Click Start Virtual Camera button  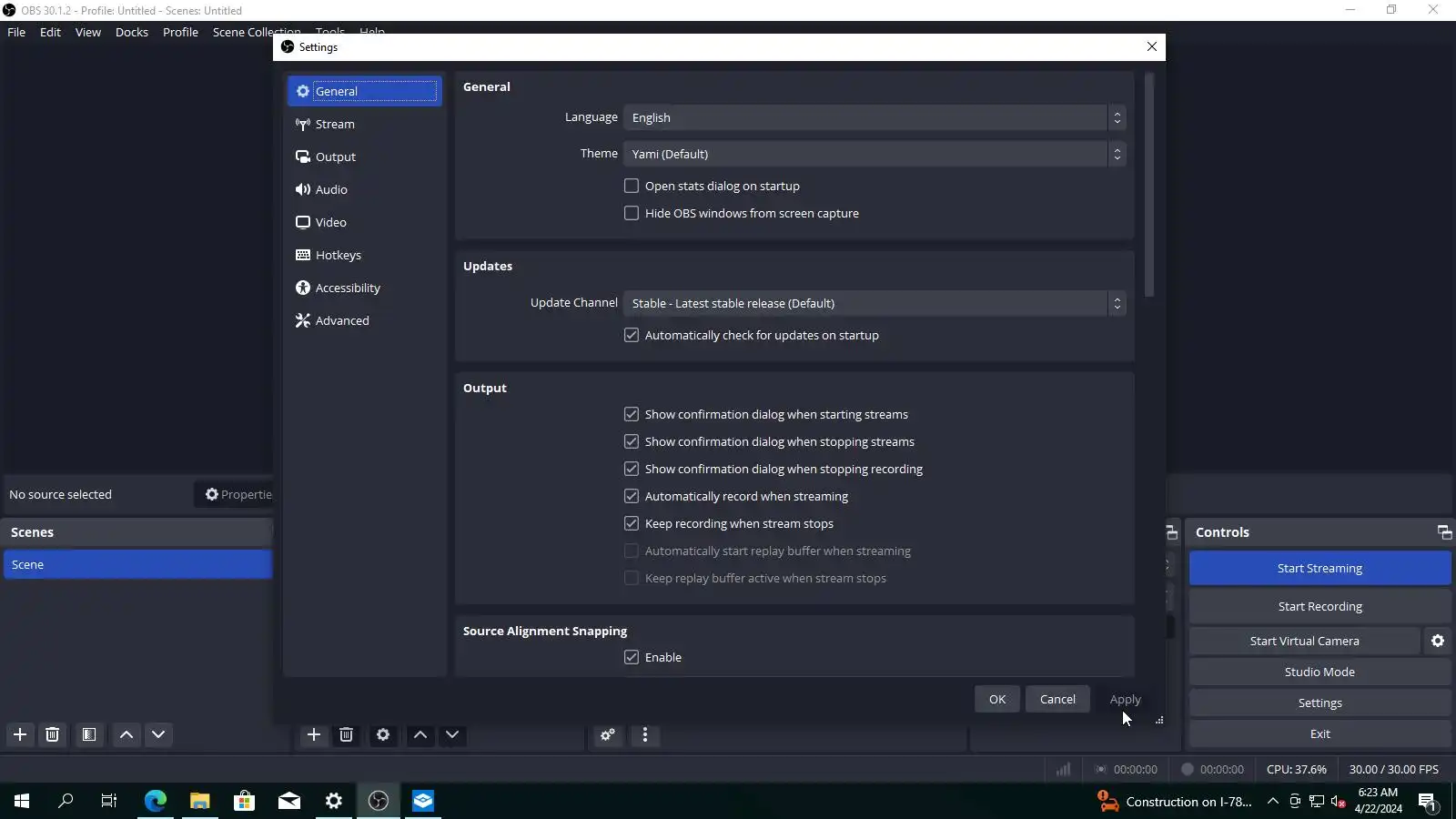1304,641
